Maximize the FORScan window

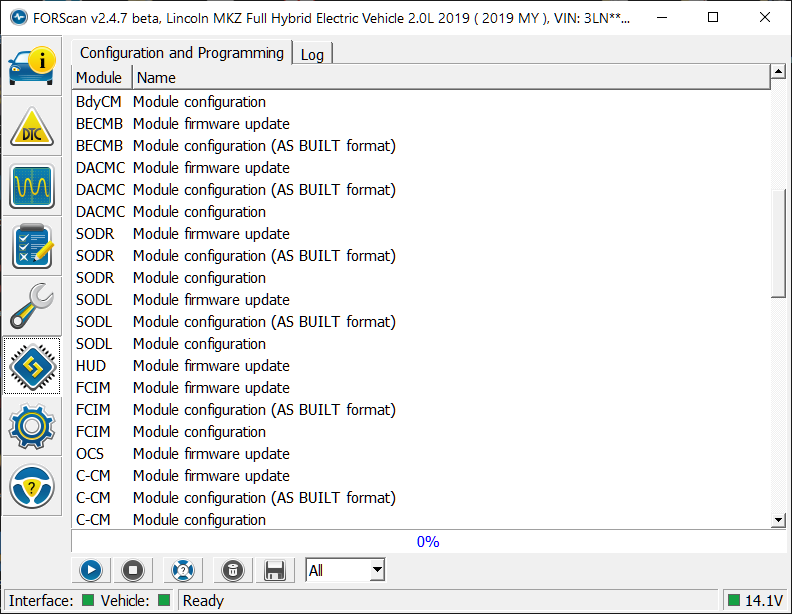click(x=713, y=18)
